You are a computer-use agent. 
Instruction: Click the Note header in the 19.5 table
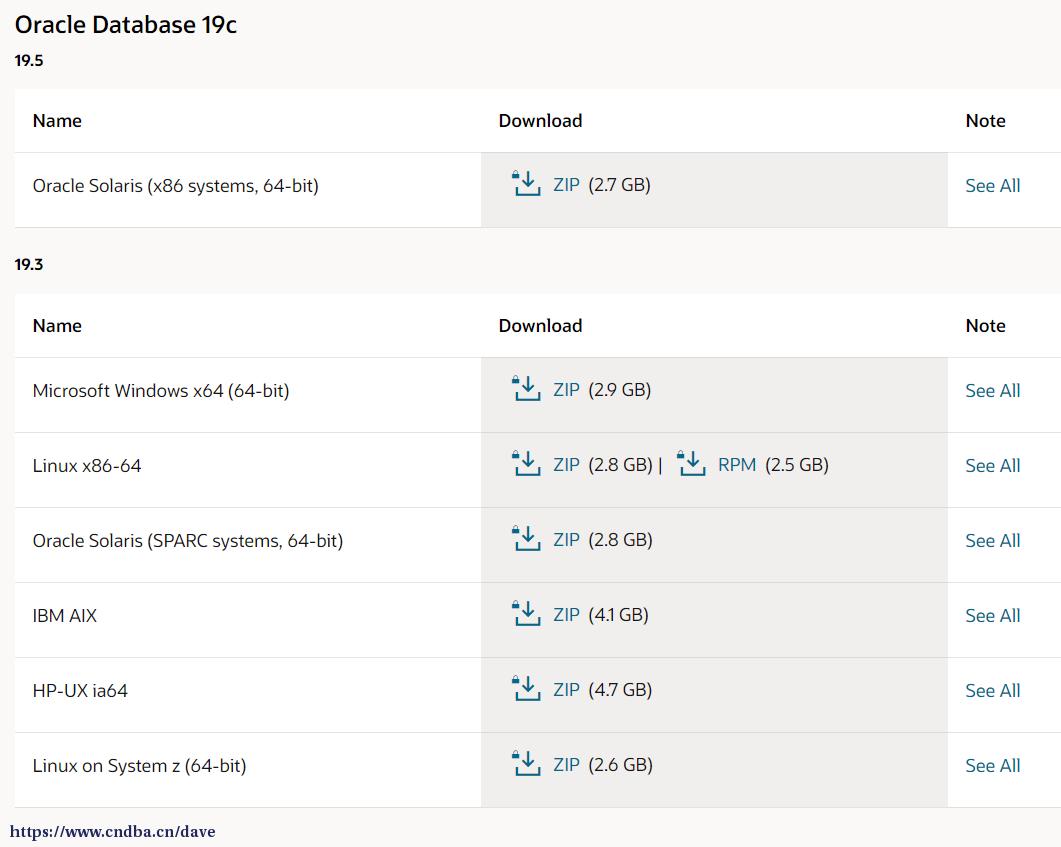[985, 120]
